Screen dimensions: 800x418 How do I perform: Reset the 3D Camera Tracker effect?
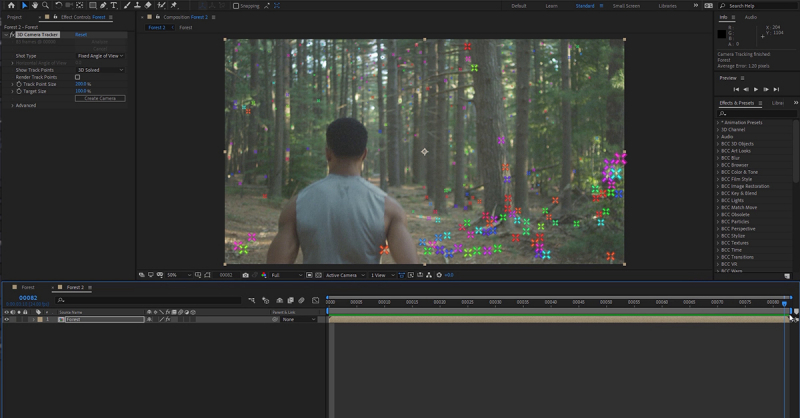click(81, 34)
